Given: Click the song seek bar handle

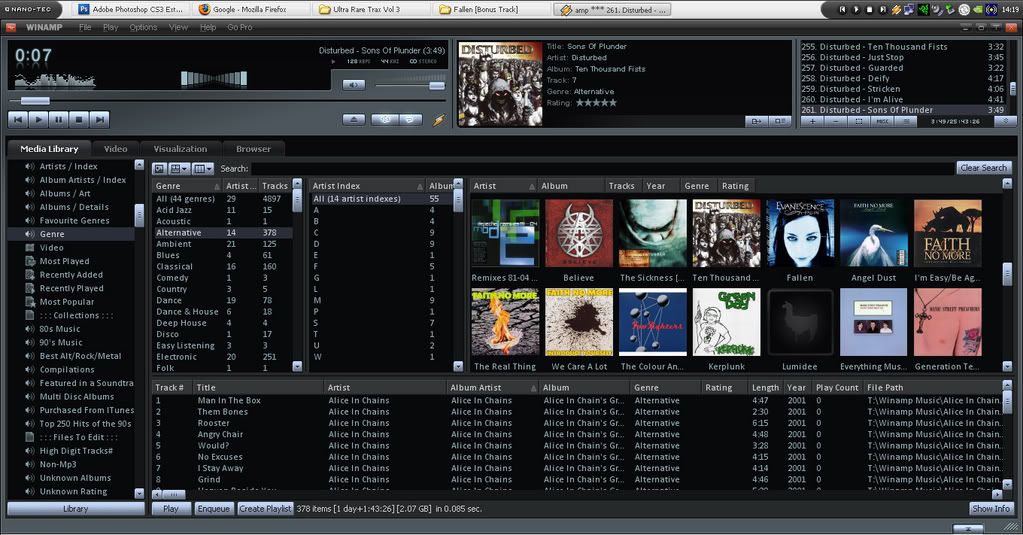Looking at the screenshot, I should tap(35, 100).
